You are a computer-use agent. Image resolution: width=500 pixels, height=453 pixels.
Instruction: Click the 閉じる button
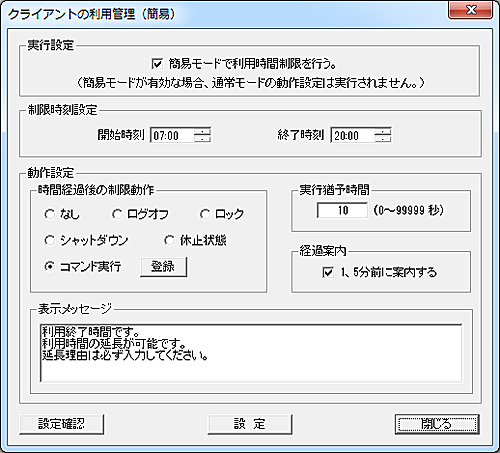point(437,424)
